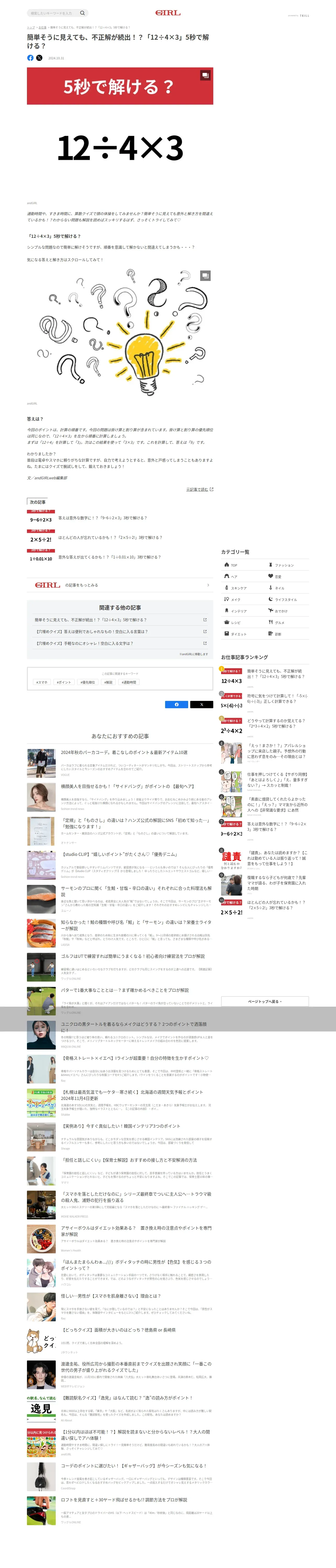Screen dimensions: 336x1568
Task: Select the #解説 keyword tag
Action: [x=109, y=682]
